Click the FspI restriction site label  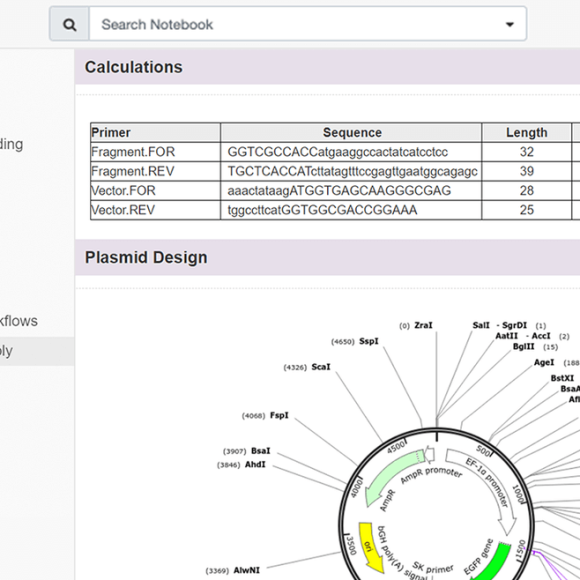pos(279,415)
